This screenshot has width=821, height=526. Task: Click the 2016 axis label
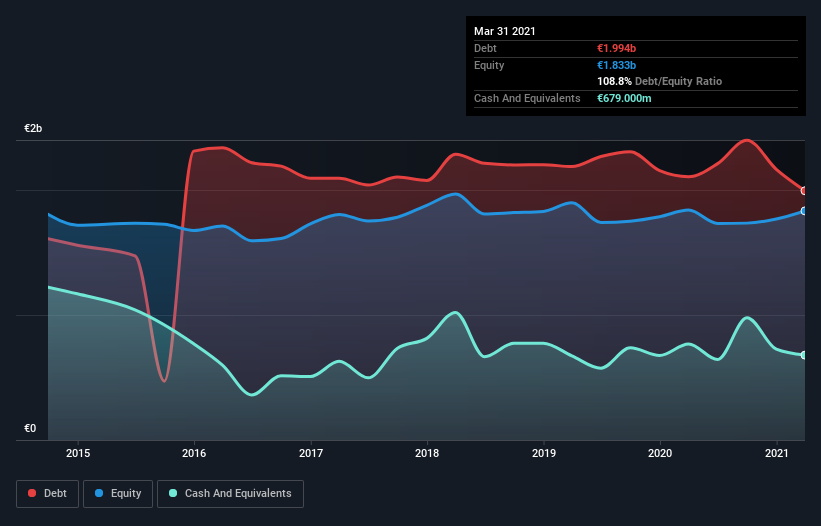194,453
